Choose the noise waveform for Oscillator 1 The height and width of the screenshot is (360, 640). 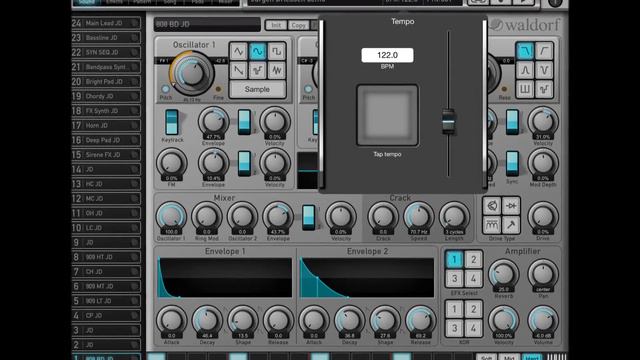click(x=277, y=70)
